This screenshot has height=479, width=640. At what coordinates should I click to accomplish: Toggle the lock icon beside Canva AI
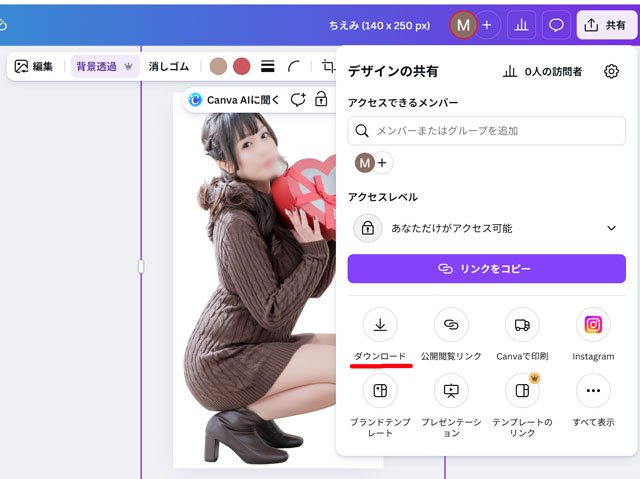click(321, 100)
